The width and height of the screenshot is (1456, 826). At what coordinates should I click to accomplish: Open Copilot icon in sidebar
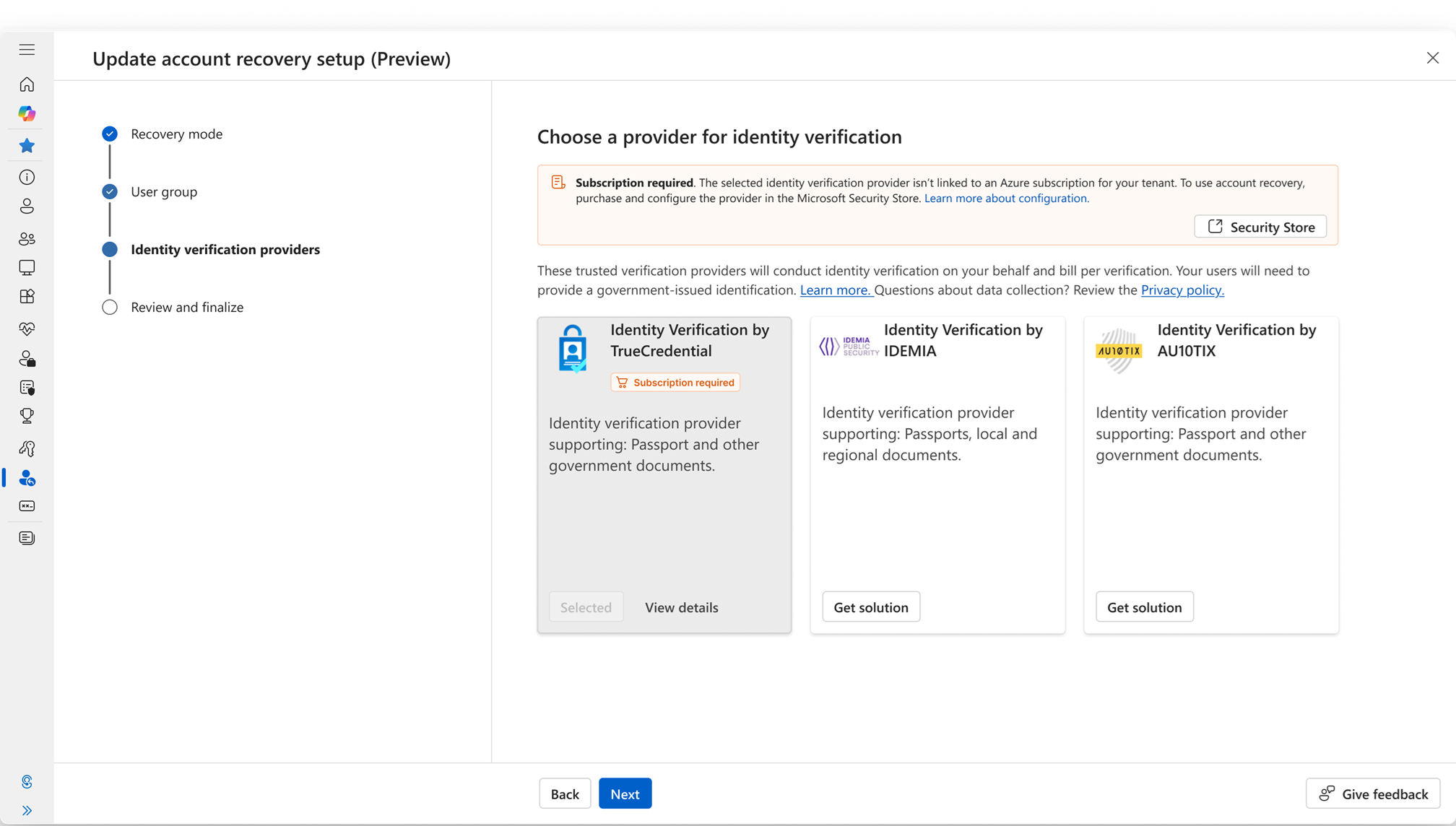coord(27,113)
